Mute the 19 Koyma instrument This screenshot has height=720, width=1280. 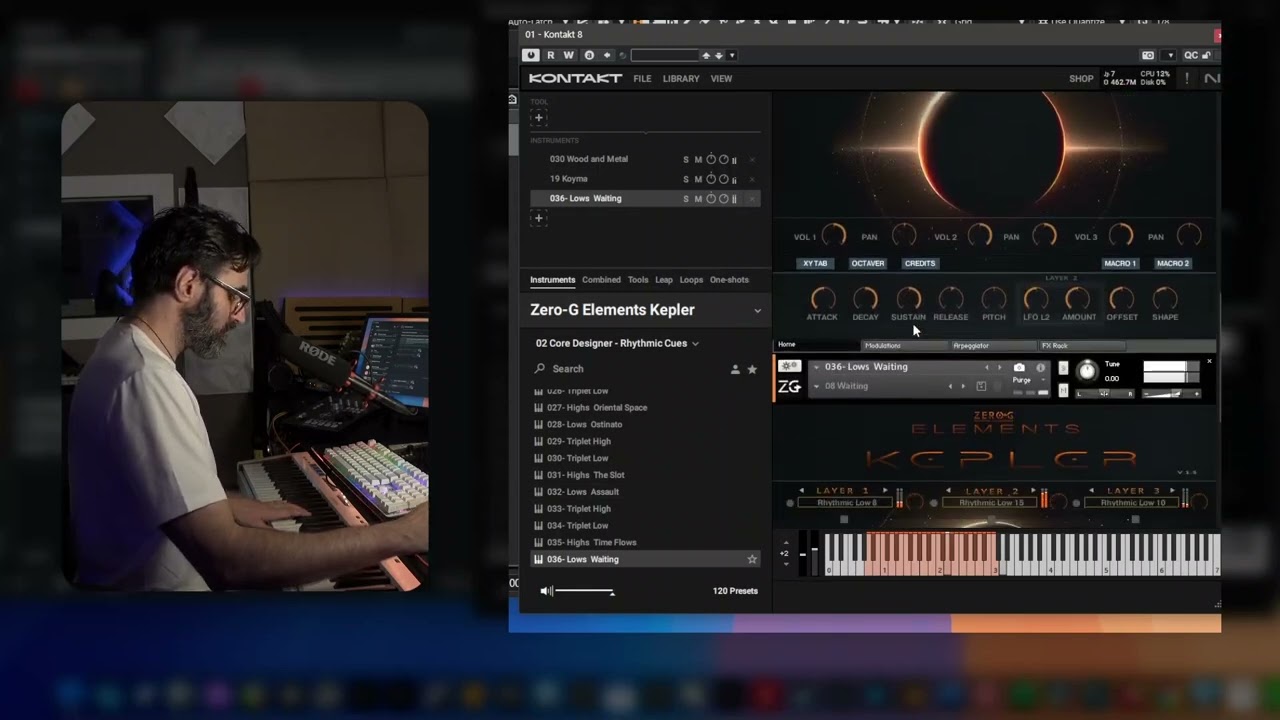coord(698,179)
